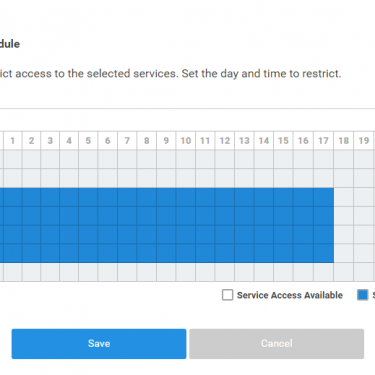Screen dimensions: 375x375
Task: Toggle first-row cell under hour 5
Action: [x=88, y=159]
